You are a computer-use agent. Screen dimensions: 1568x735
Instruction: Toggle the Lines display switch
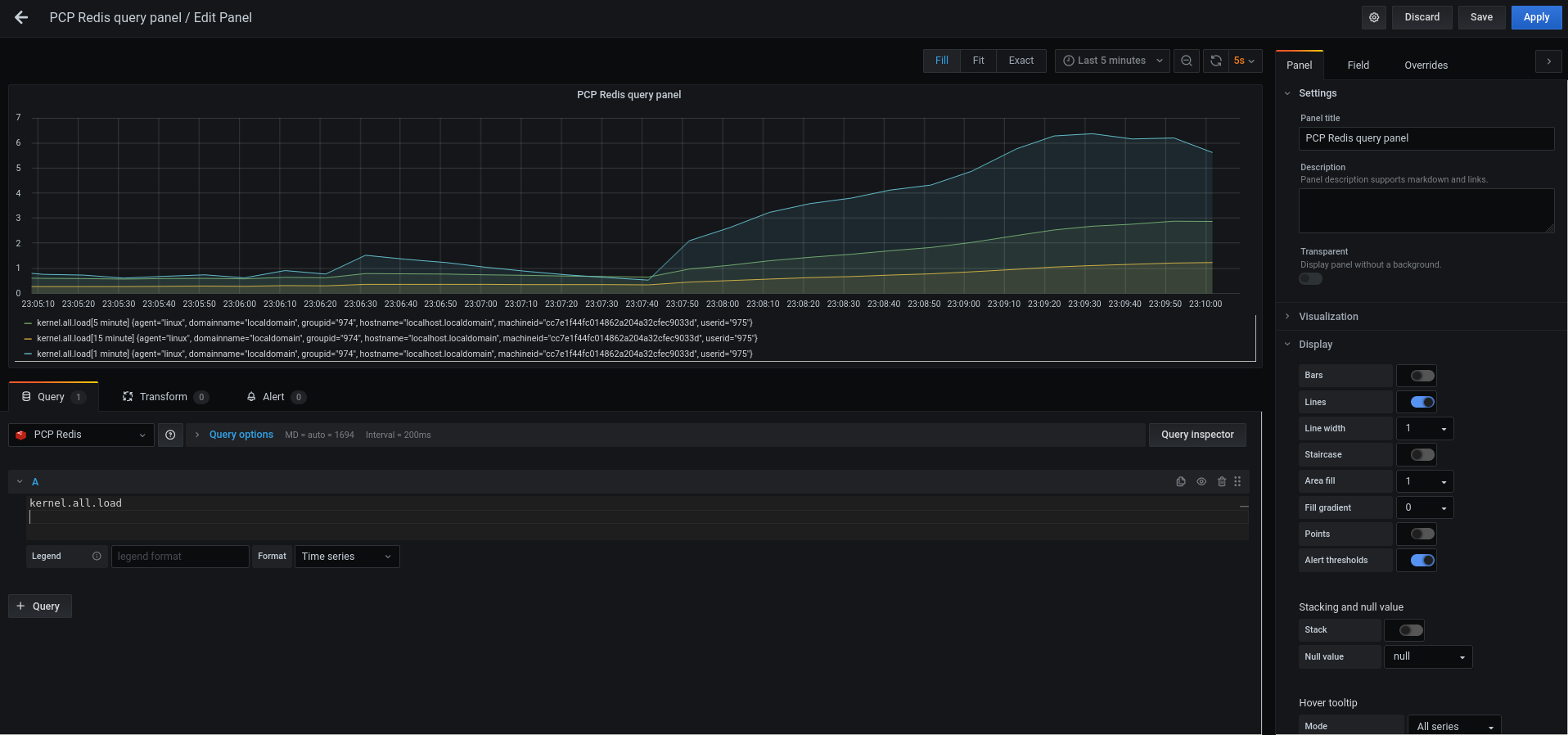tap(1422, 402)
